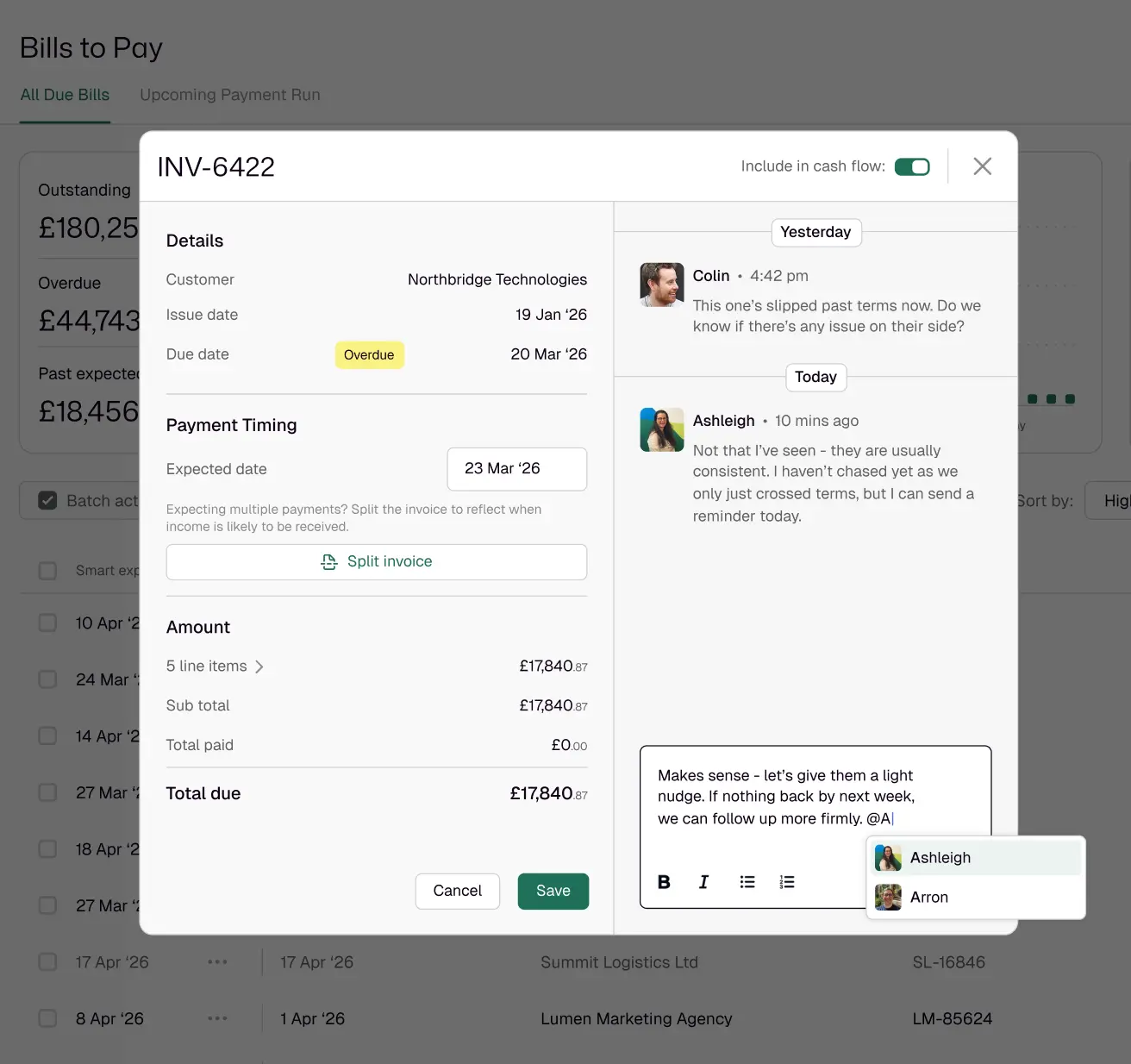Select the 17 Apr '26 row checkbox

48,961
